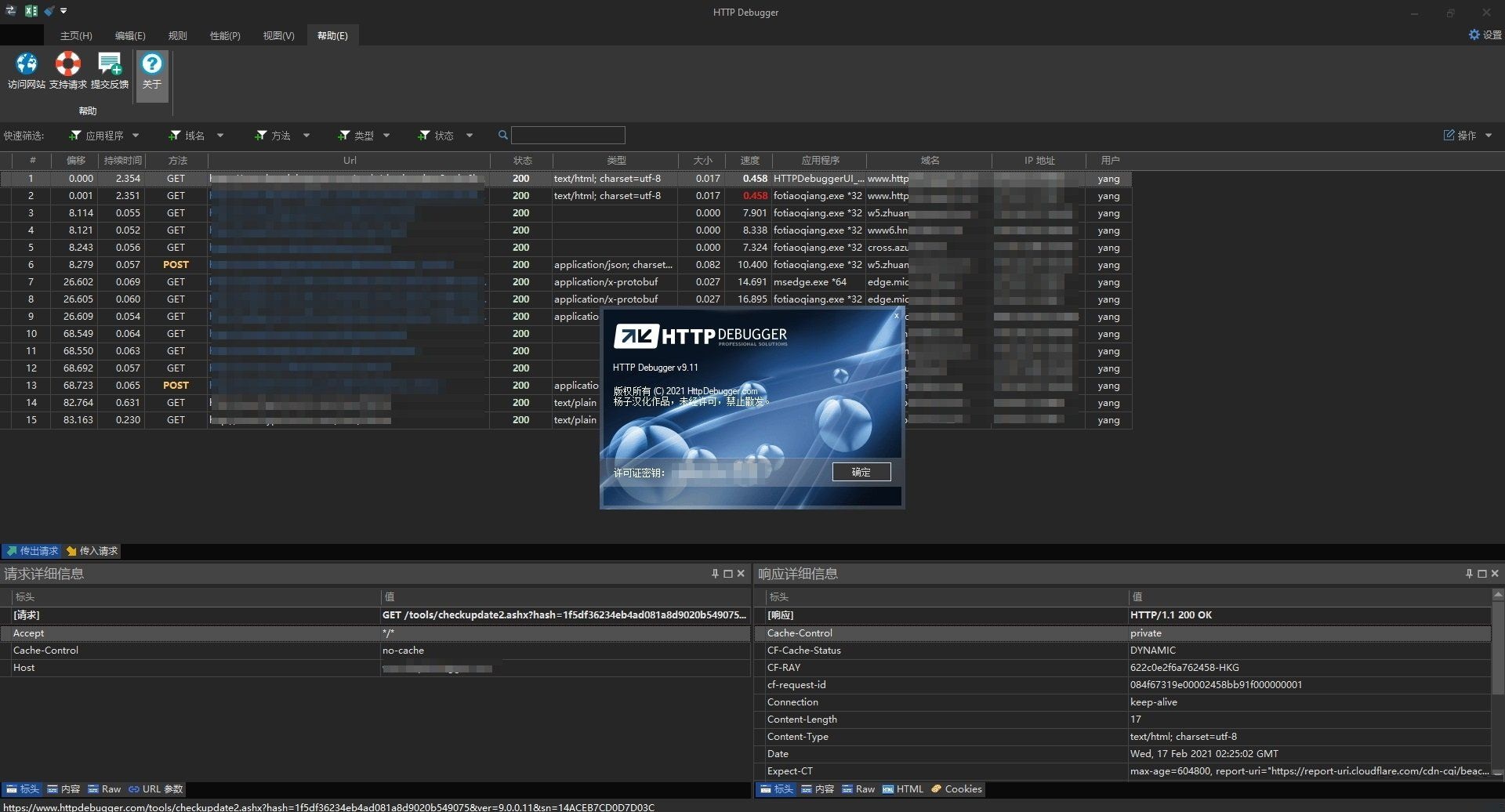Switch to the Performance (性能(P)) ribbon tab
1505x812 pixels.
(225, 35)
